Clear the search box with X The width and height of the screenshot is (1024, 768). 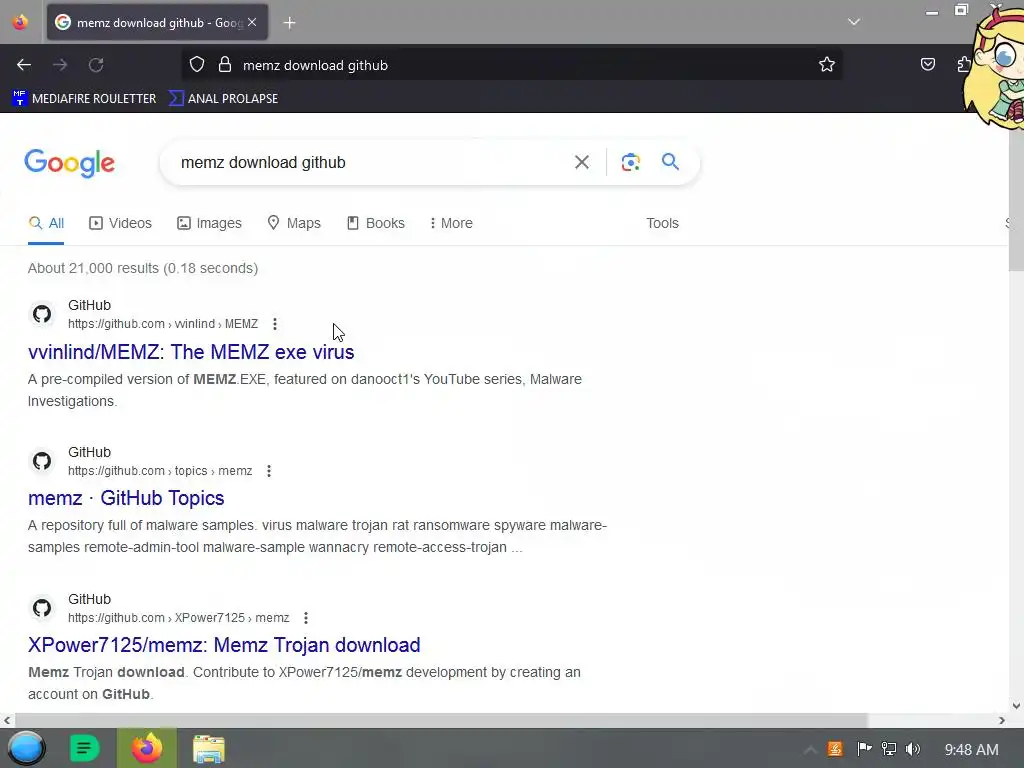(x=581, y=162)
